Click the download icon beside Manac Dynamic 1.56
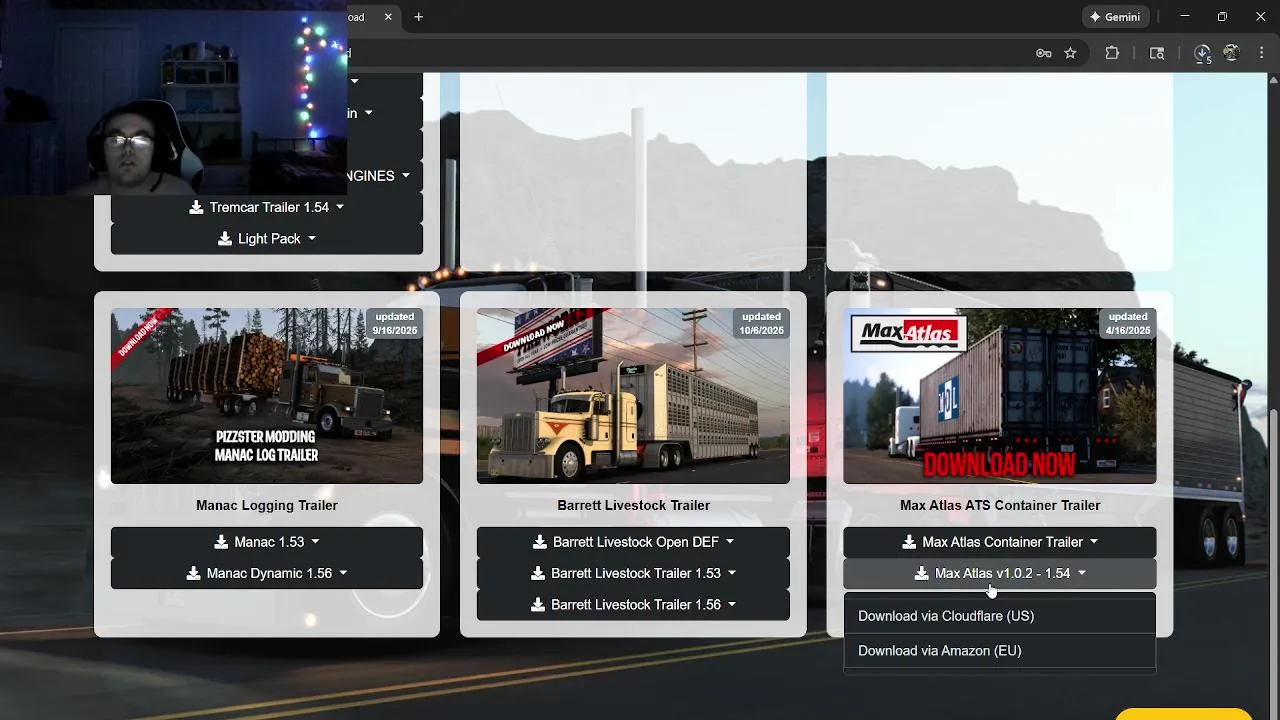 pyautogui.click(x=194, y=574)
